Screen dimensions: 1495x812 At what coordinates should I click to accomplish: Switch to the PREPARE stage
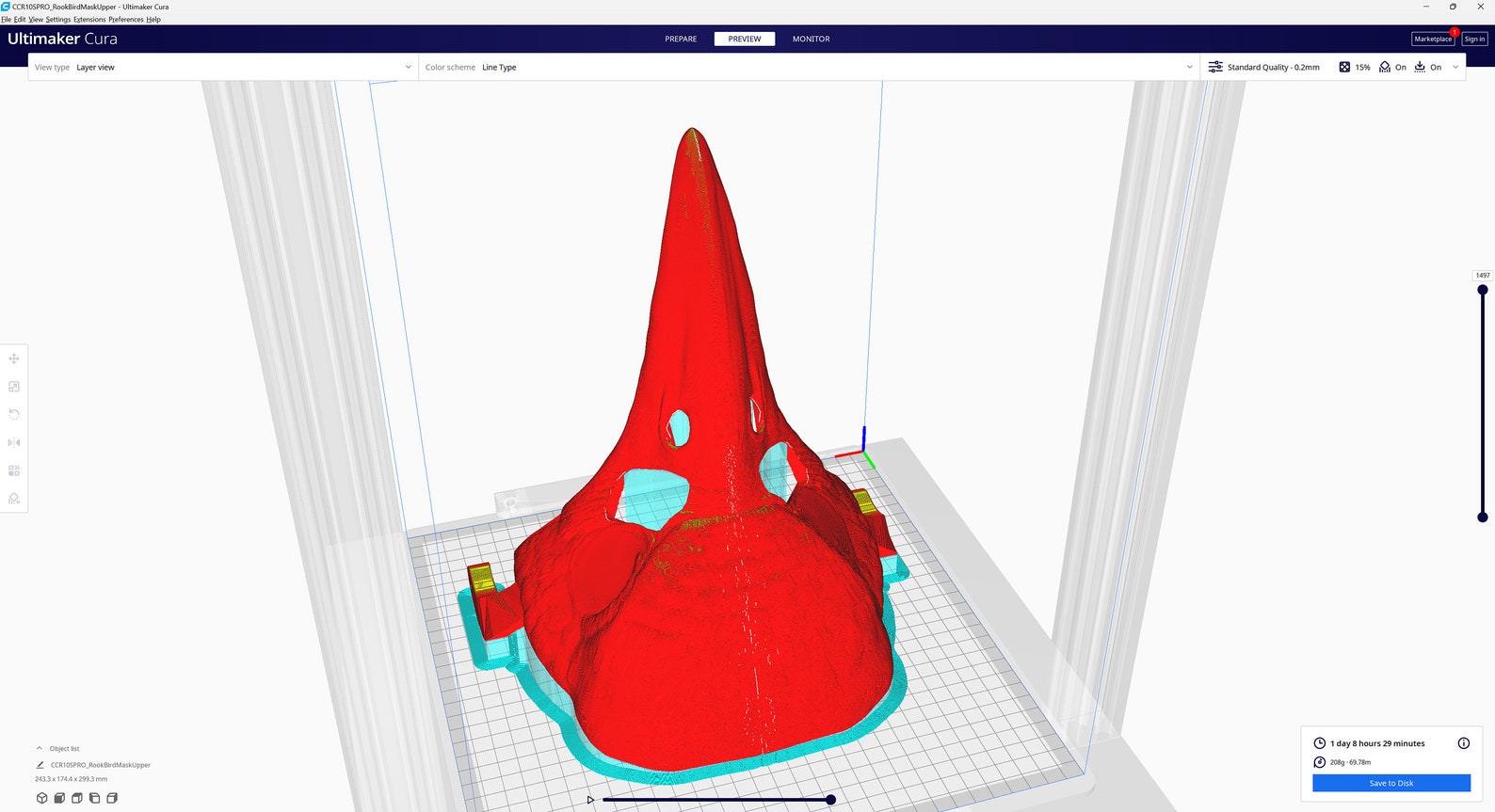pos(681,39)
